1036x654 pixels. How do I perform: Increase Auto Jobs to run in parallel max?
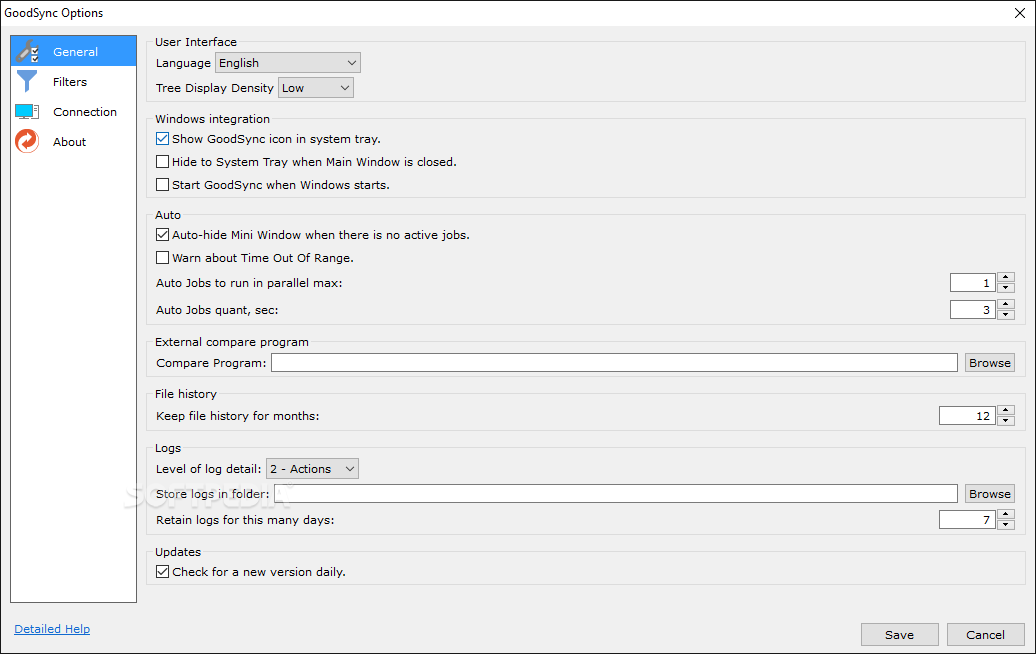pos(1006,277)
